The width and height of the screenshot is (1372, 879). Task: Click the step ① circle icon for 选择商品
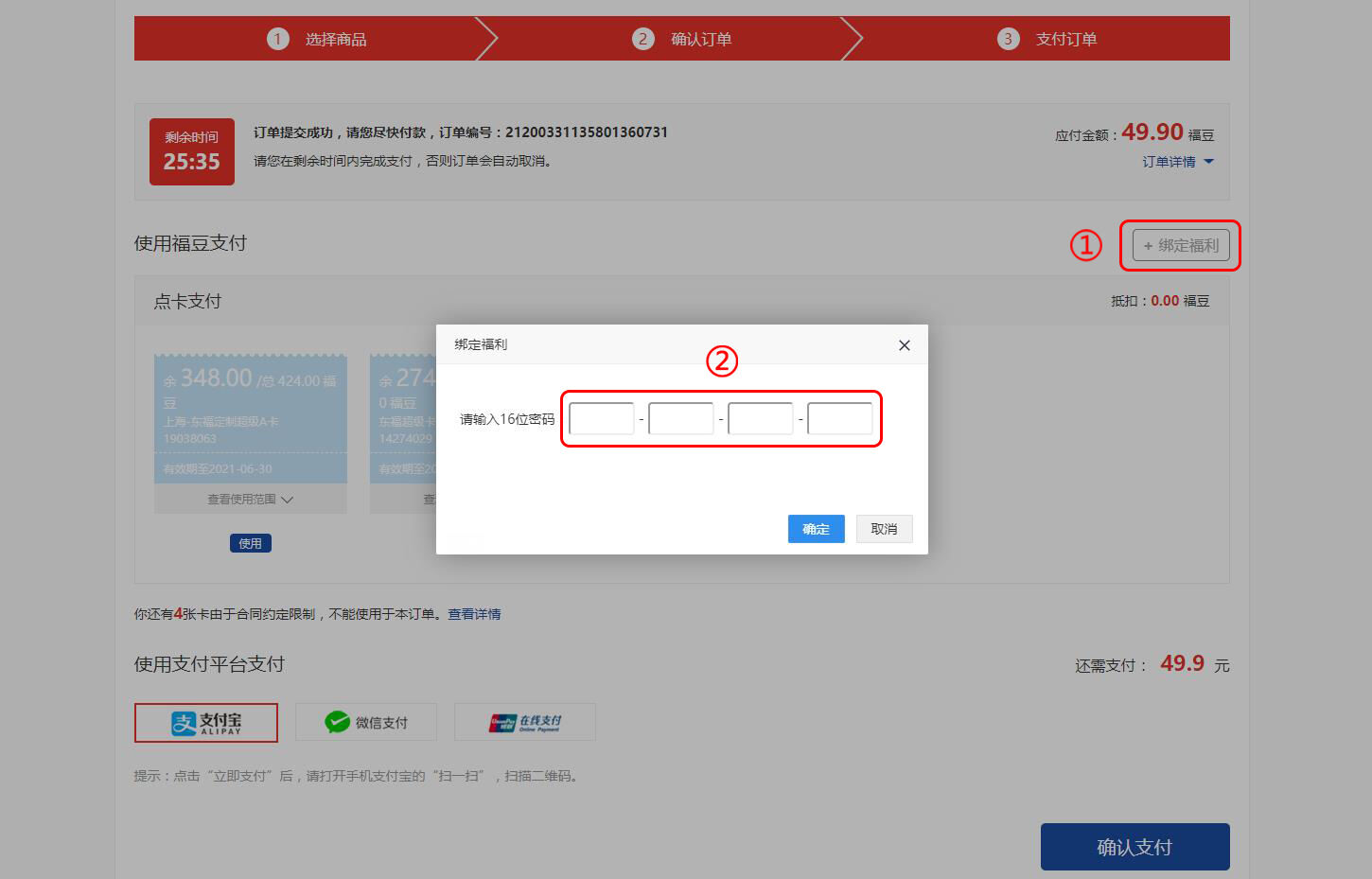[x=276, y=39]
